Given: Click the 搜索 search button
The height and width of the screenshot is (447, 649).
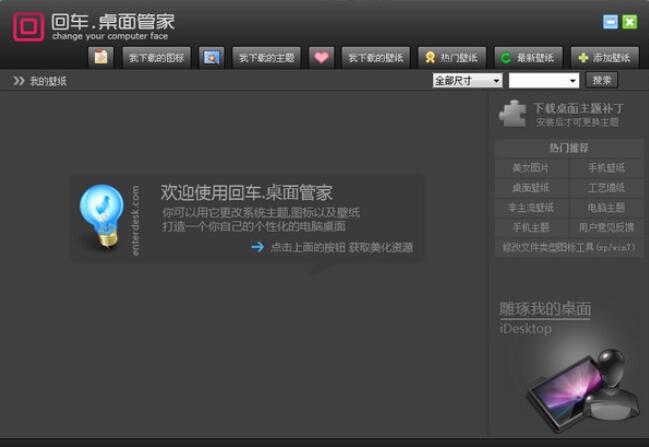Looking at the screenshot, I should (x=602, y=80).
